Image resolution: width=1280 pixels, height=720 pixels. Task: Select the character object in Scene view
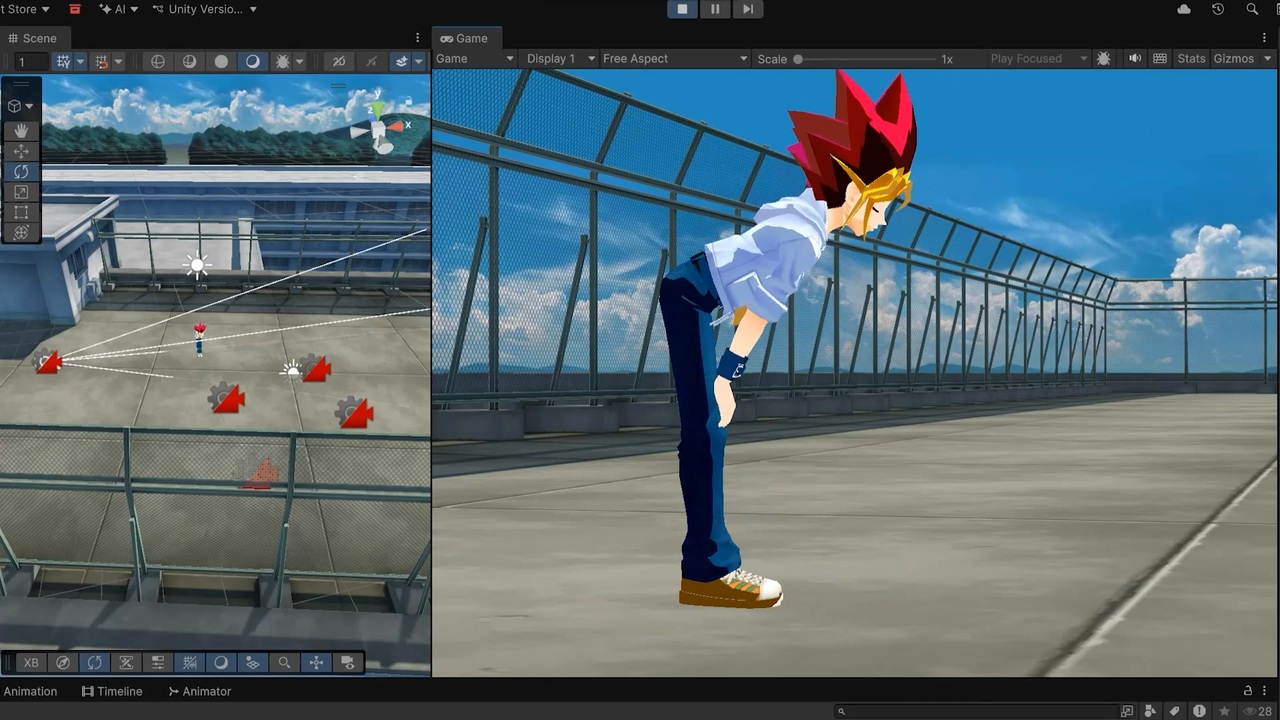(x=199, y=338)
